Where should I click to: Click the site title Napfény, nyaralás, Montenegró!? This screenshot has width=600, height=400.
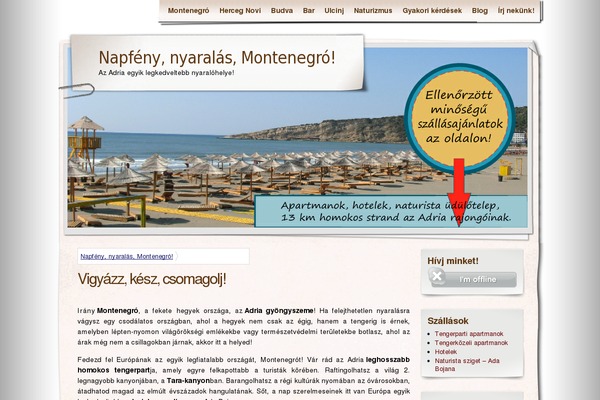point(217,58)
